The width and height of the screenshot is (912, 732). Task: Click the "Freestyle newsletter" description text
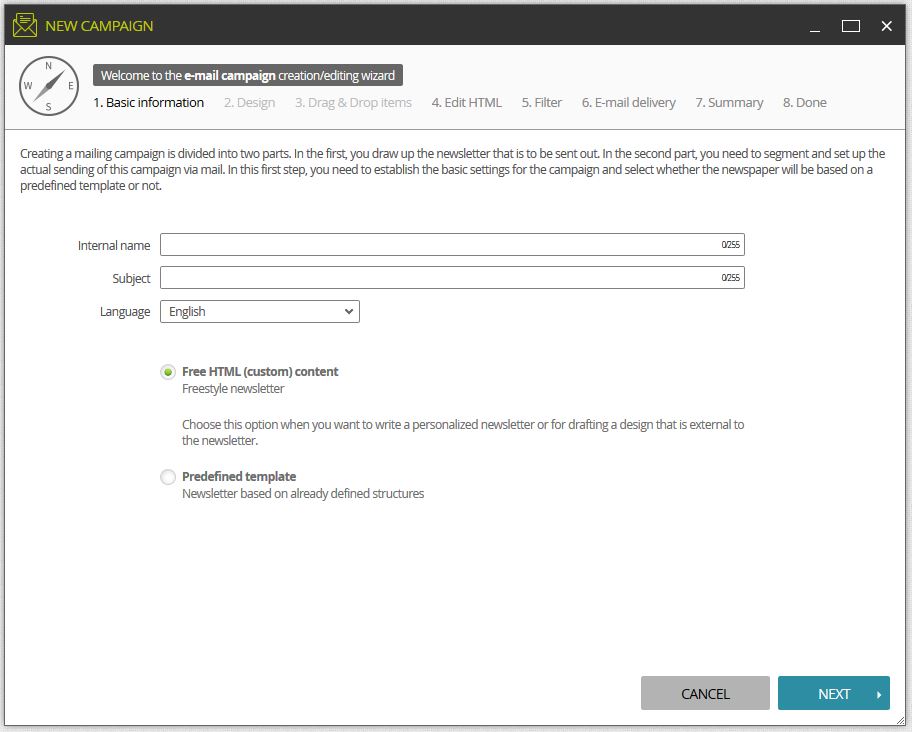click(x=233, y=388)
